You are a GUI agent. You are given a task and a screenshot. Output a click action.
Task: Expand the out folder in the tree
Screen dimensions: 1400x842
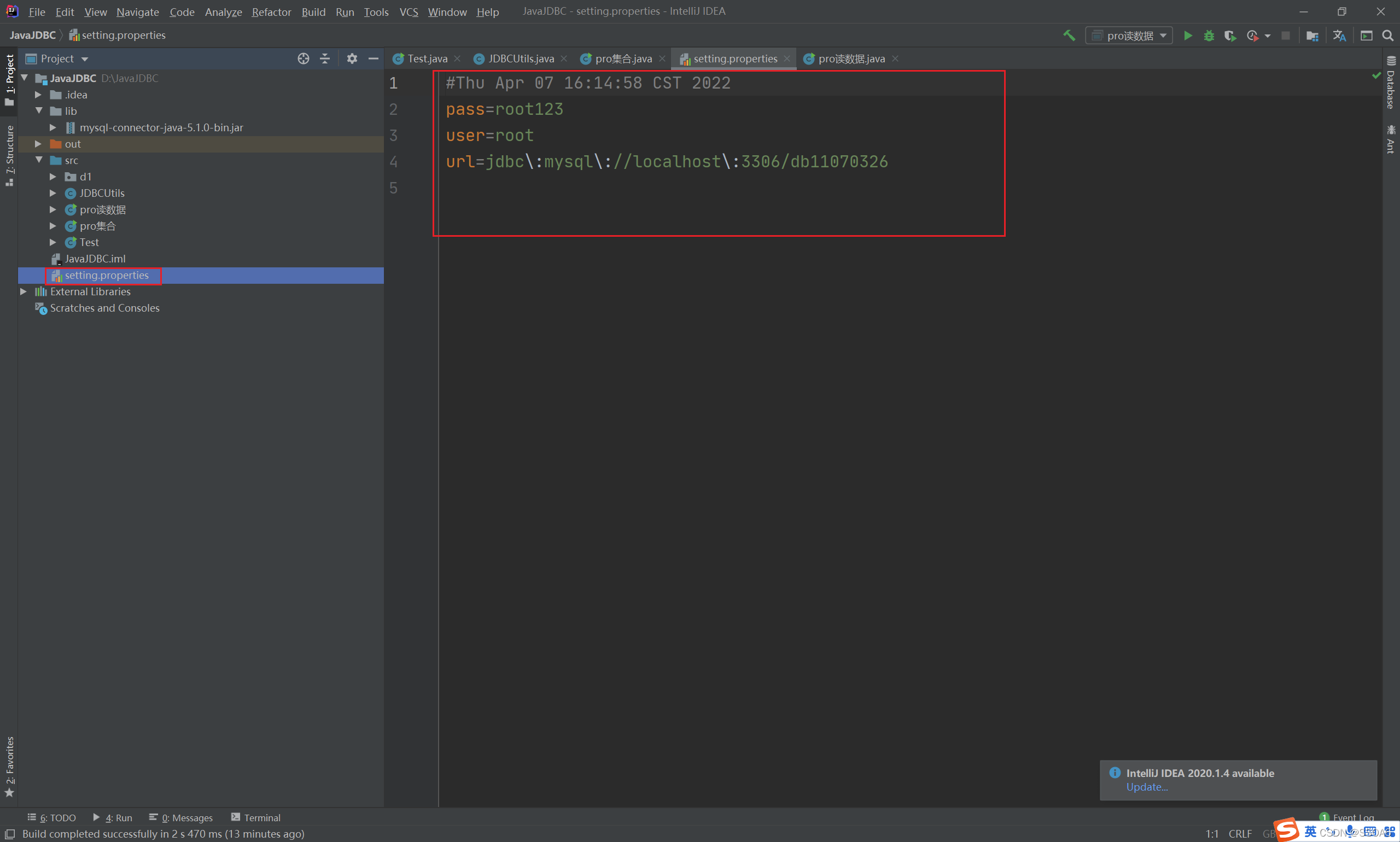tap(38, 144)
